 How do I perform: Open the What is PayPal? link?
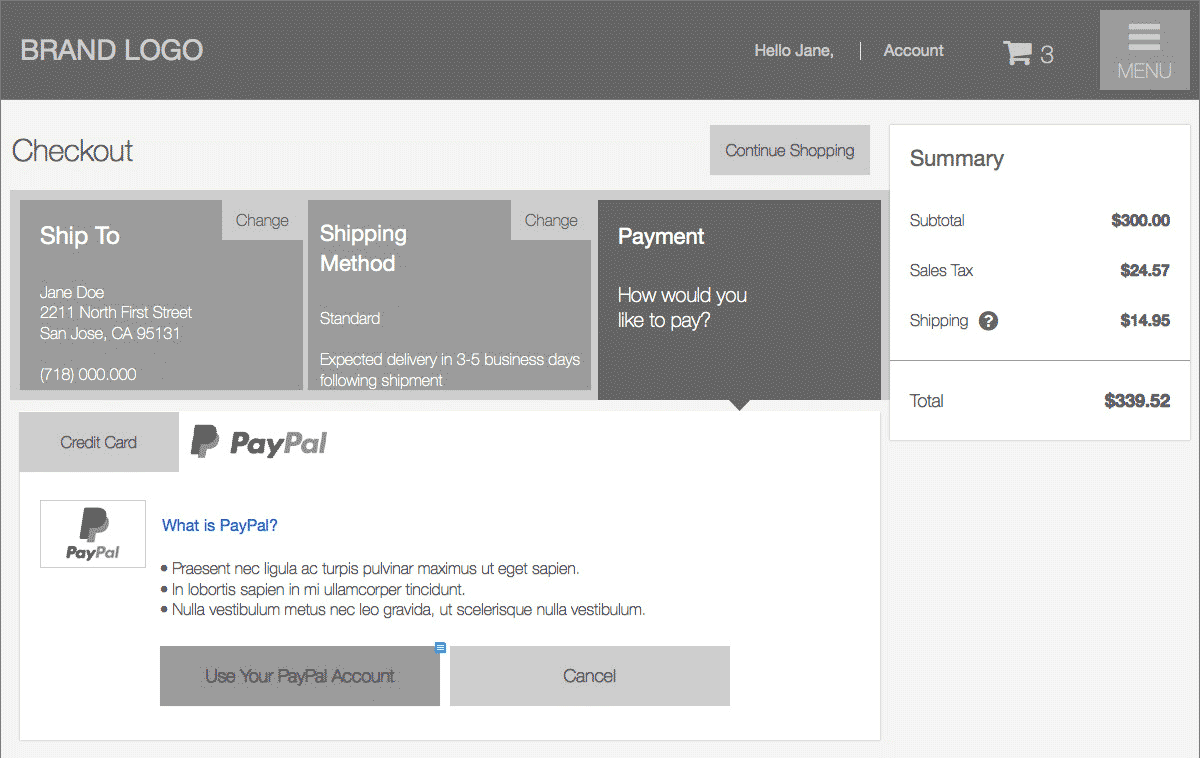click(219, 525)
